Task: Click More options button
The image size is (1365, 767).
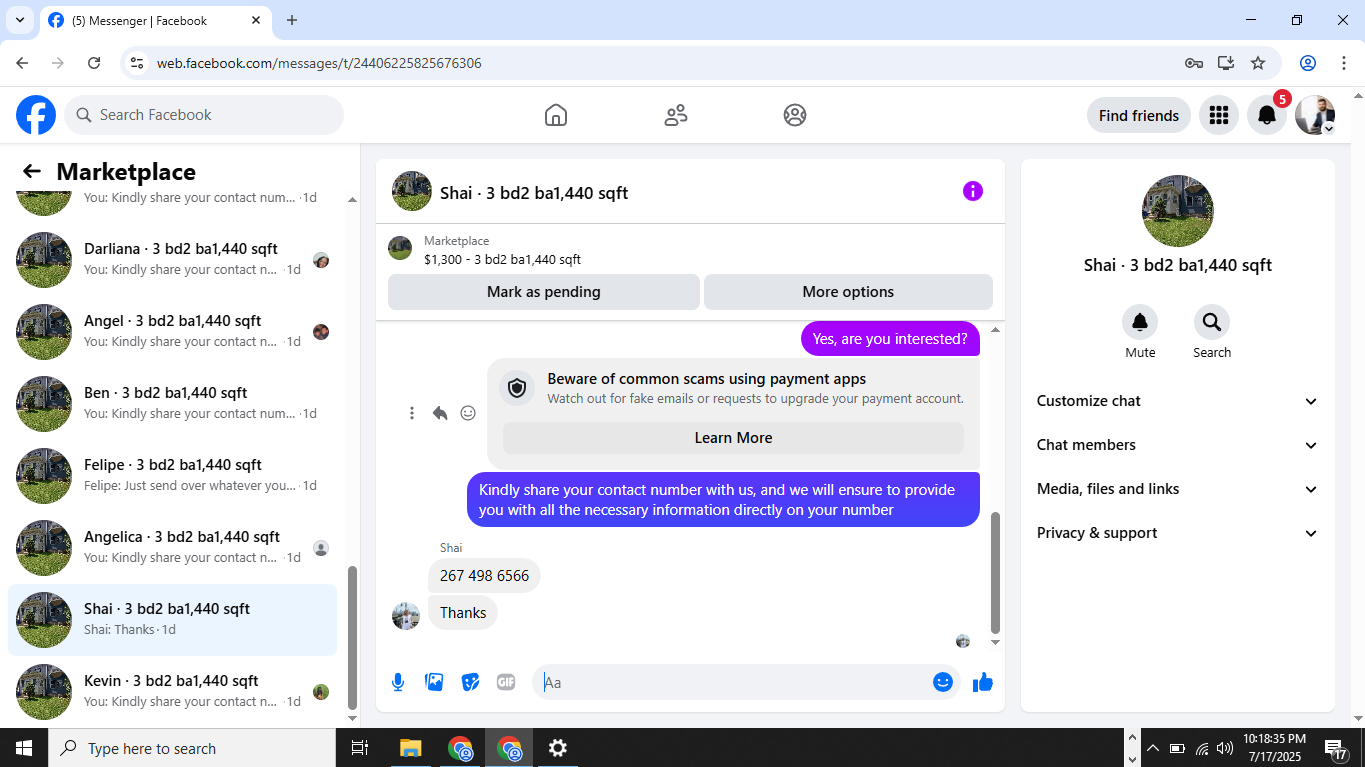Action: (x=848, y=292)
